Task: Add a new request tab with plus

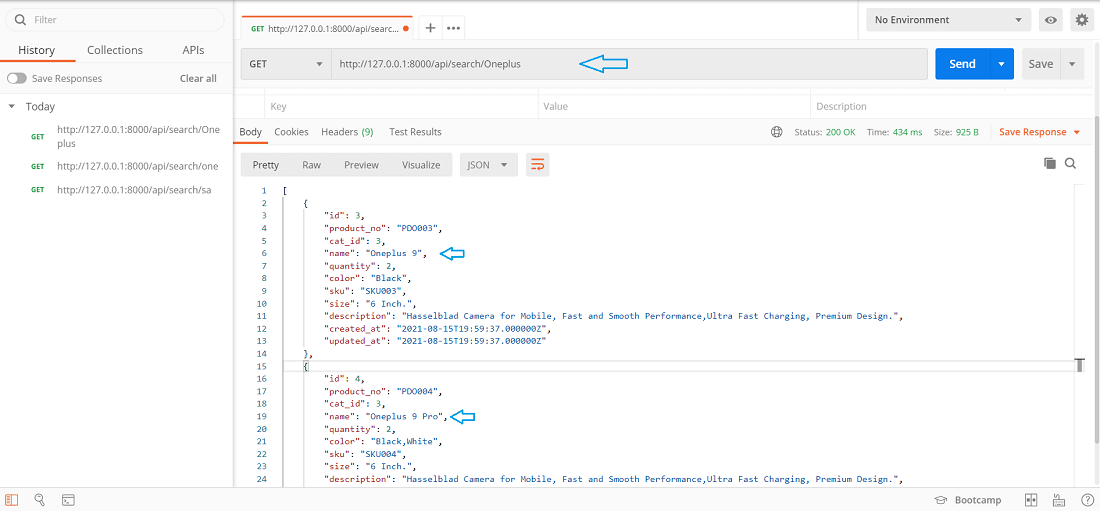Action: [430, 28]
